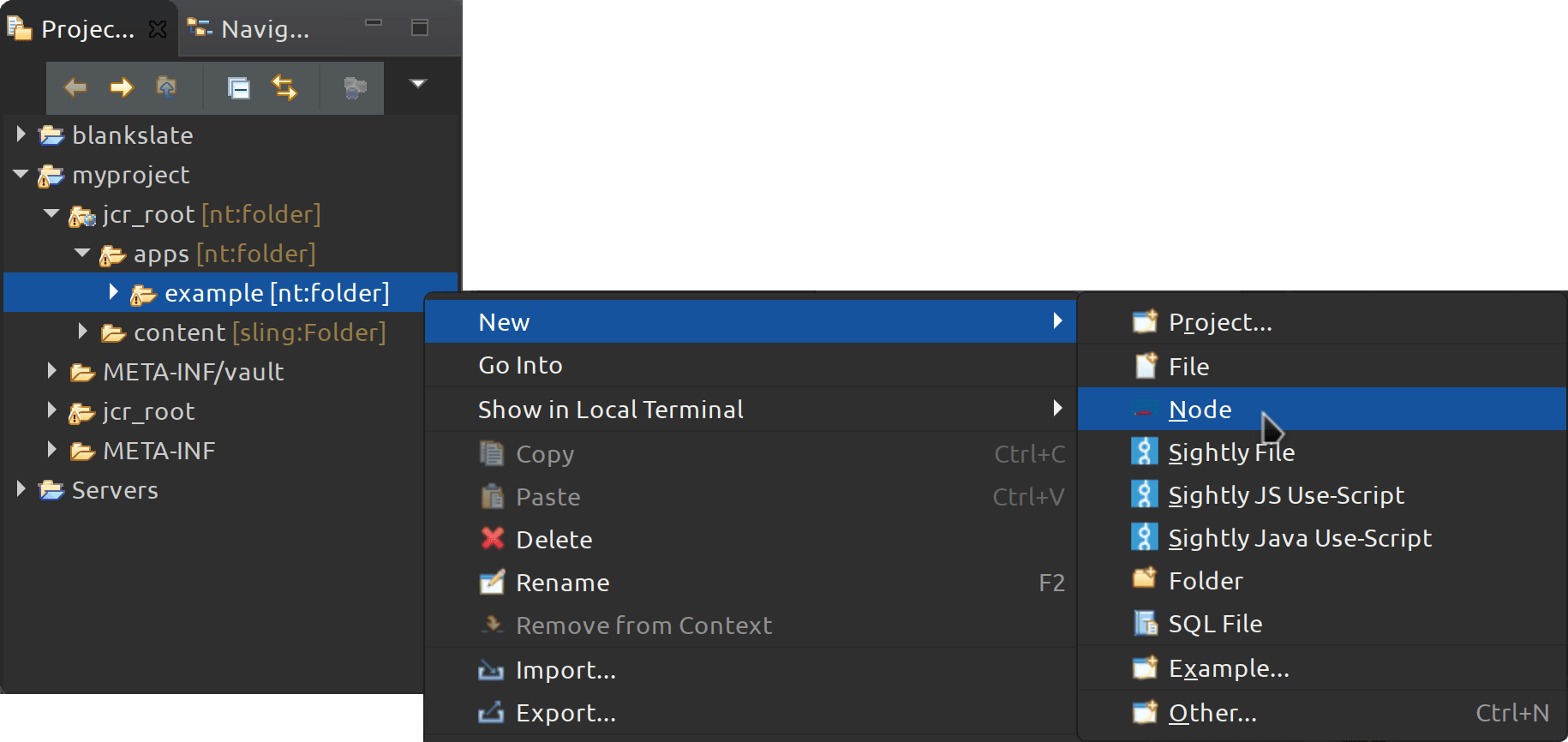Click the new File page icon
The height and width of the screenshot is (742, 1568).
1146,366
